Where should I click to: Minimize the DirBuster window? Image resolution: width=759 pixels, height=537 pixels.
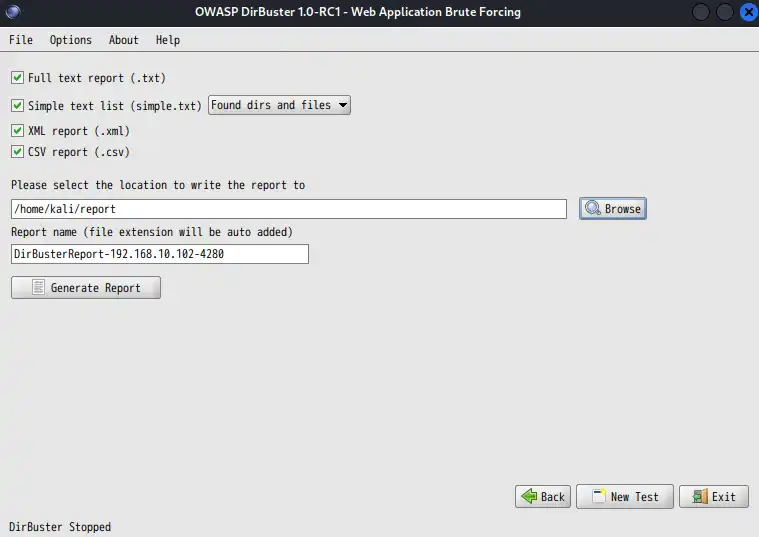click(x=700, y=12)
